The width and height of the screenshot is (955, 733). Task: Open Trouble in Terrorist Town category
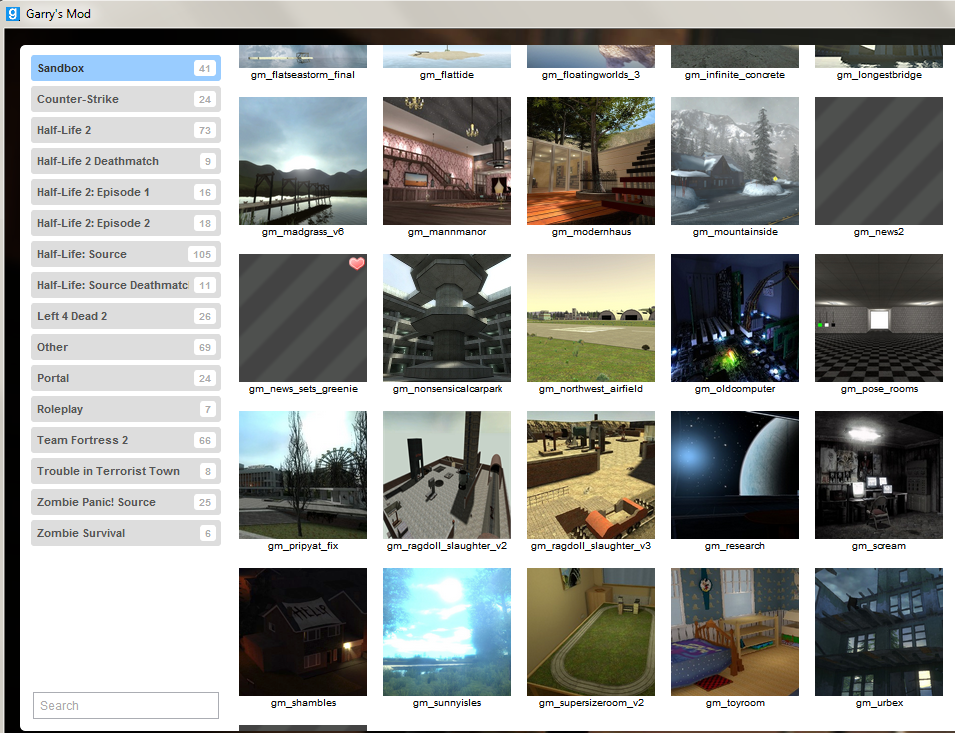[x=125, y=471]
